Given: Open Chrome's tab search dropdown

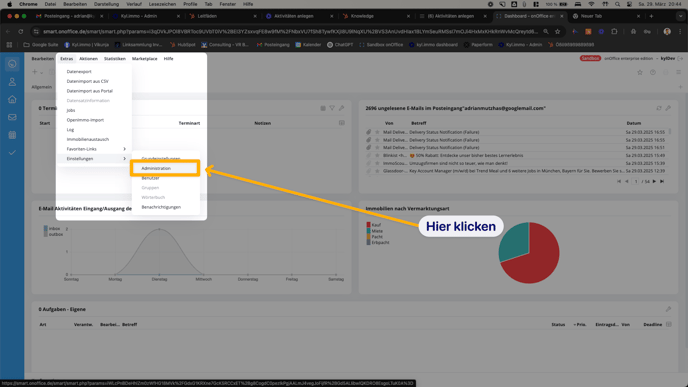Looking at the screenshot, I should click(x=680, y=16).
